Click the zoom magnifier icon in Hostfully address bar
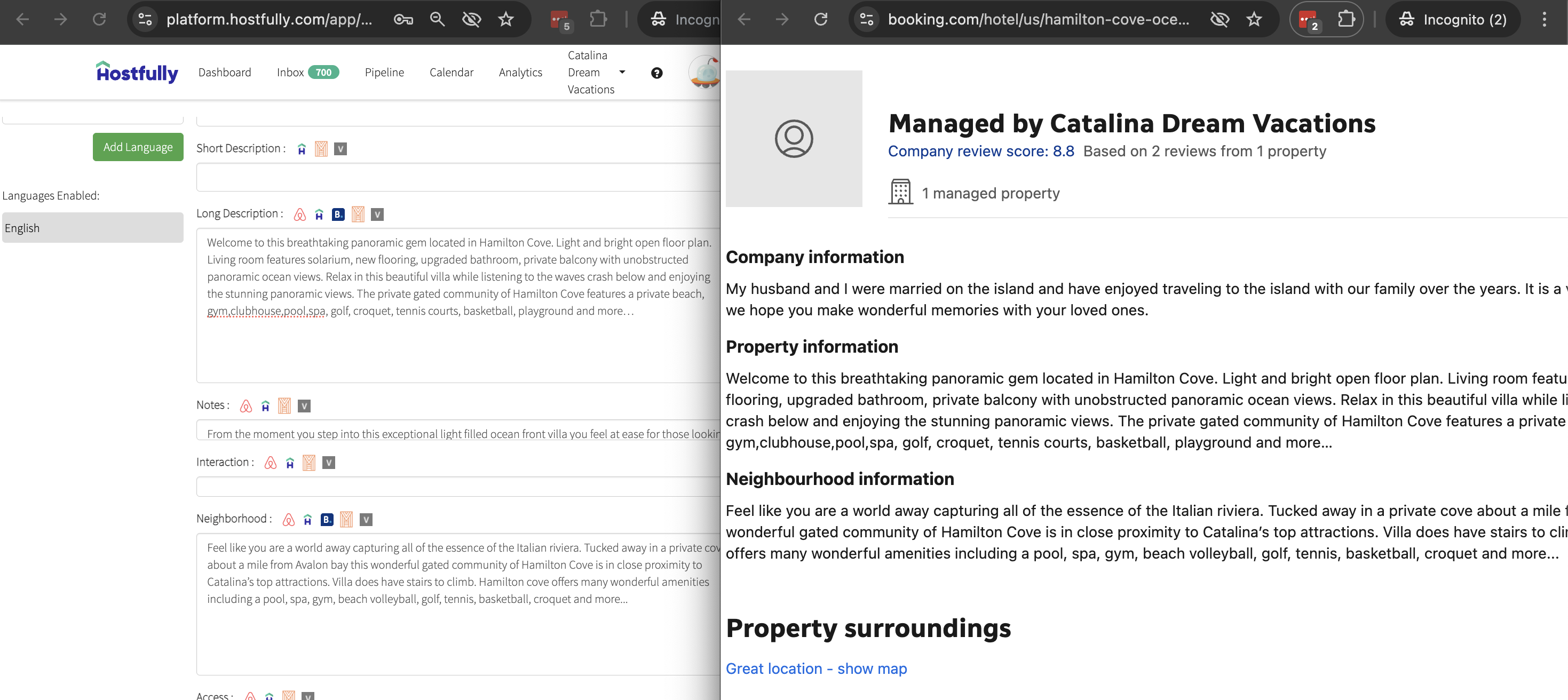The image size is (1568, 700). click(x=437, y=20)
